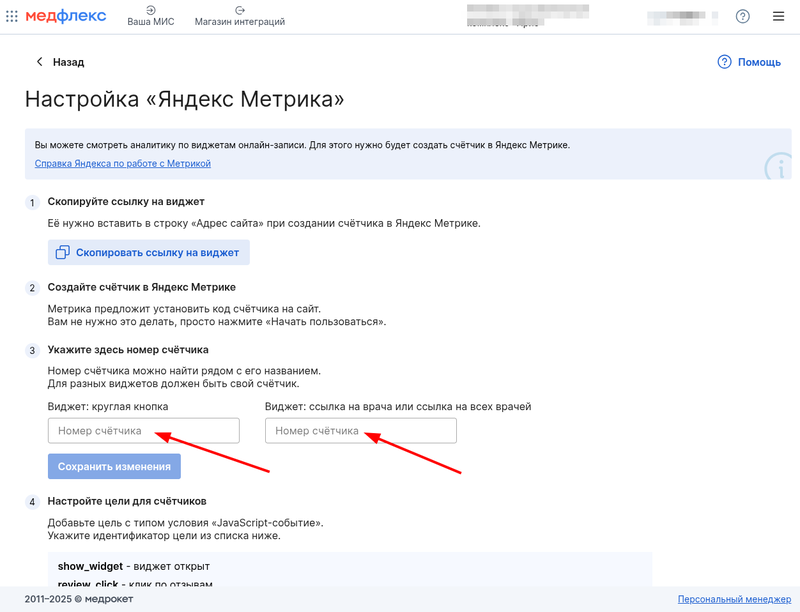Click the copy icon in the copy-link button

(x=63, y=252)
